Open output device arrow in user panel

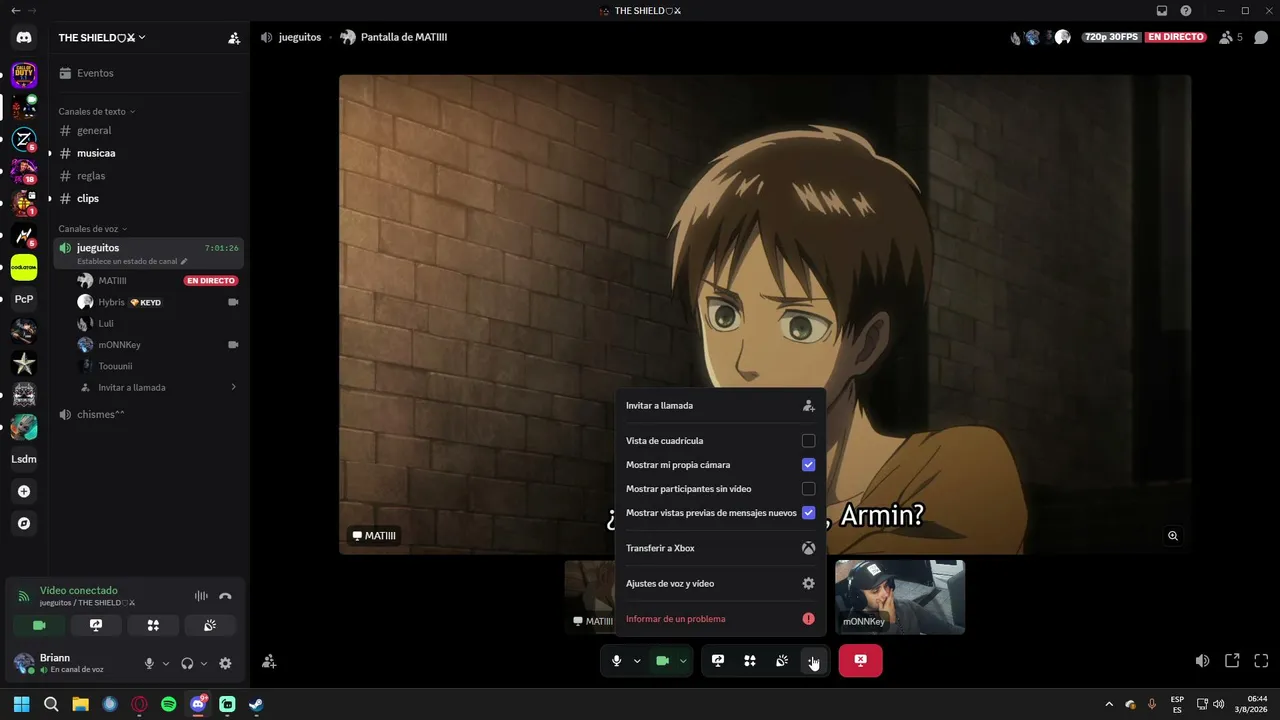(x=204, y=663)
